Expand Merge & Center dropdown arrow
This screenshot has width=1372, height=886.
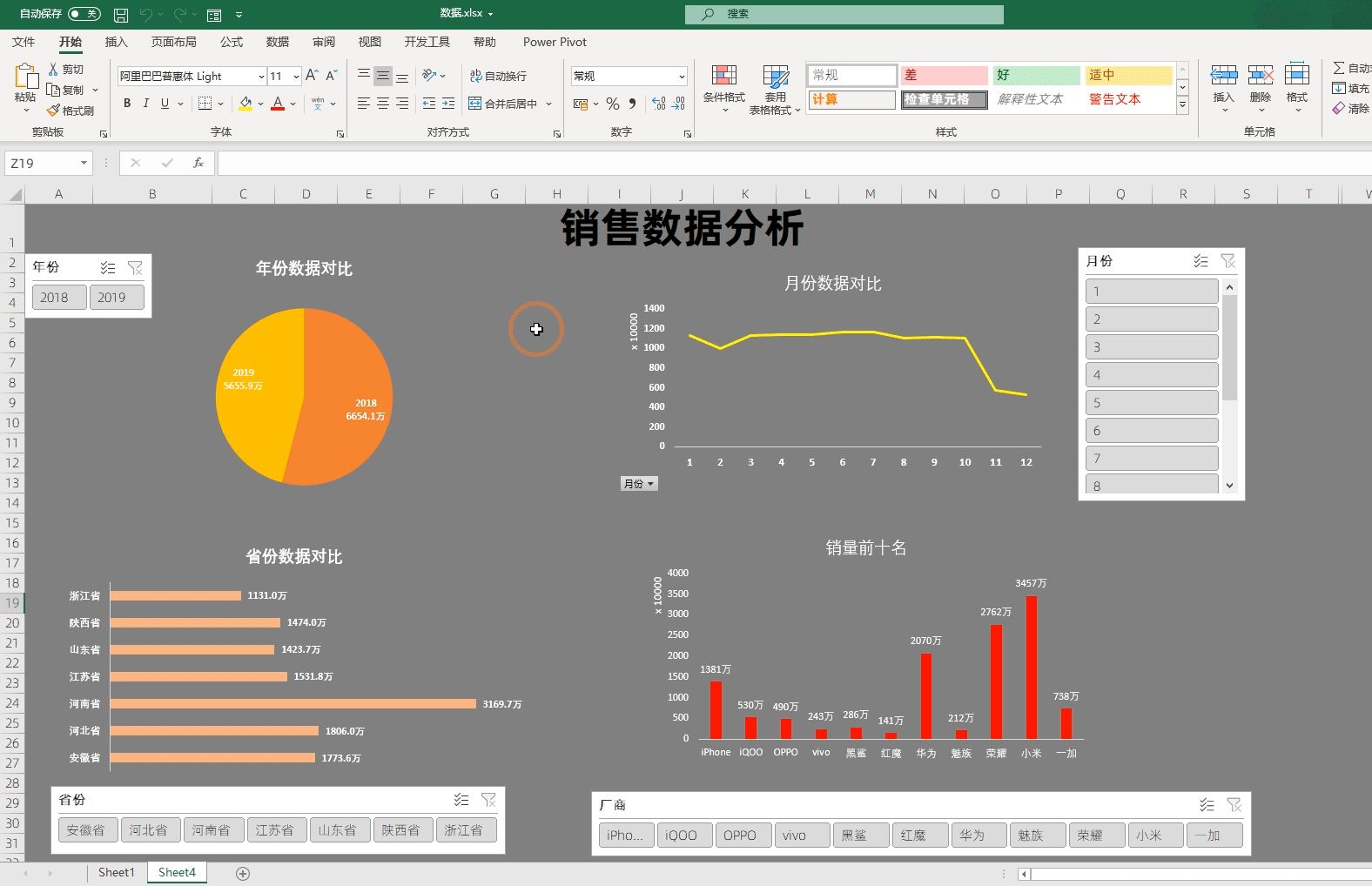tap(548, 104)
